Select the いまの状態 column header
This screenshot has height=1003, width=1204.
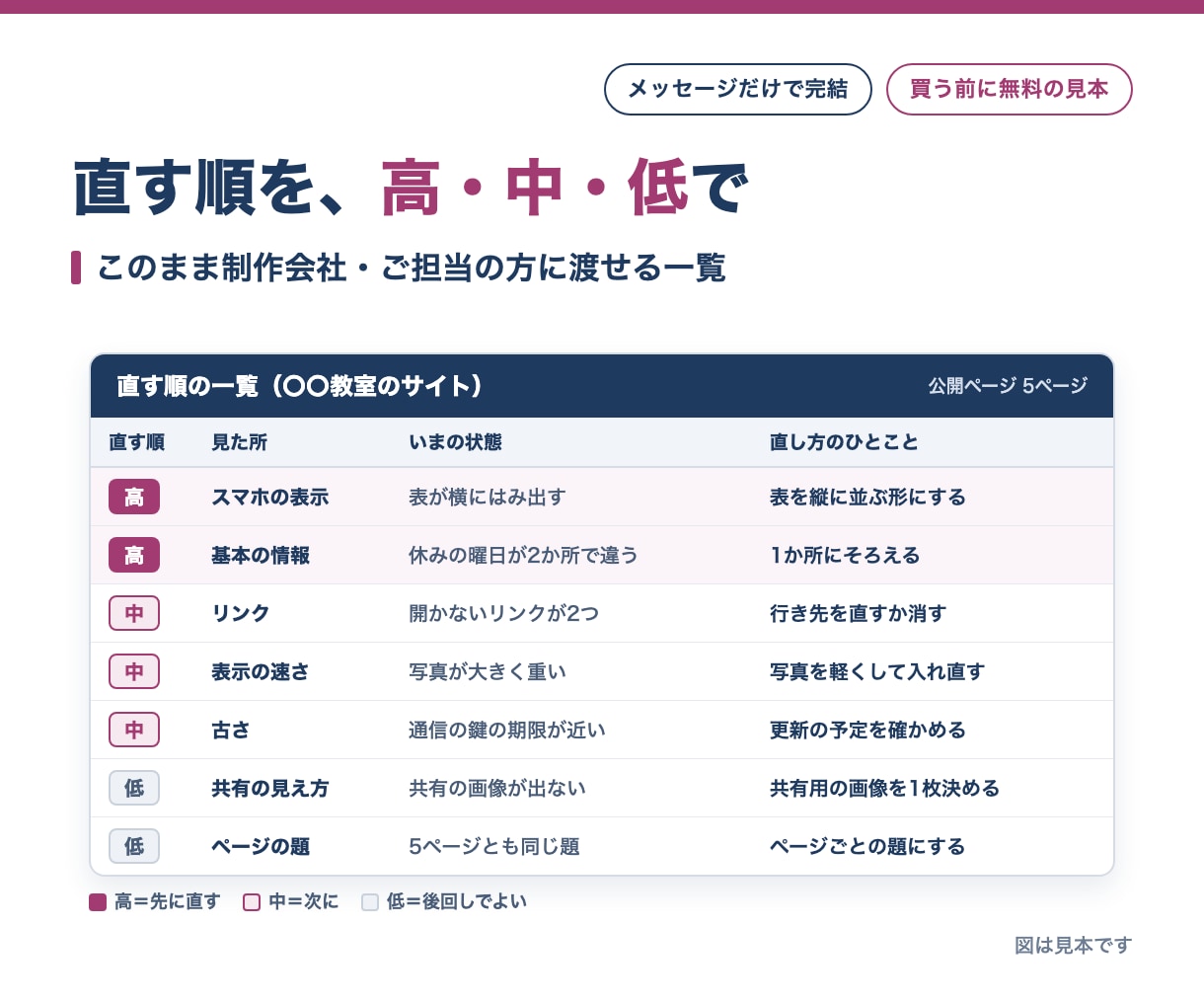click(x=455, y=442)
